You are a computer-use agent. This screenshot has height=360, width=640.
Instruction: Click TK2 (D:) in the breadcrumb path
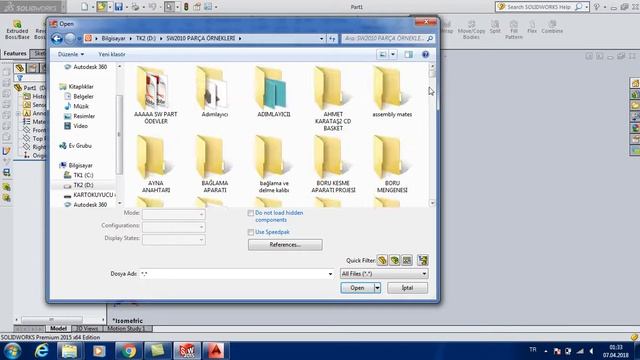[146, 38]
